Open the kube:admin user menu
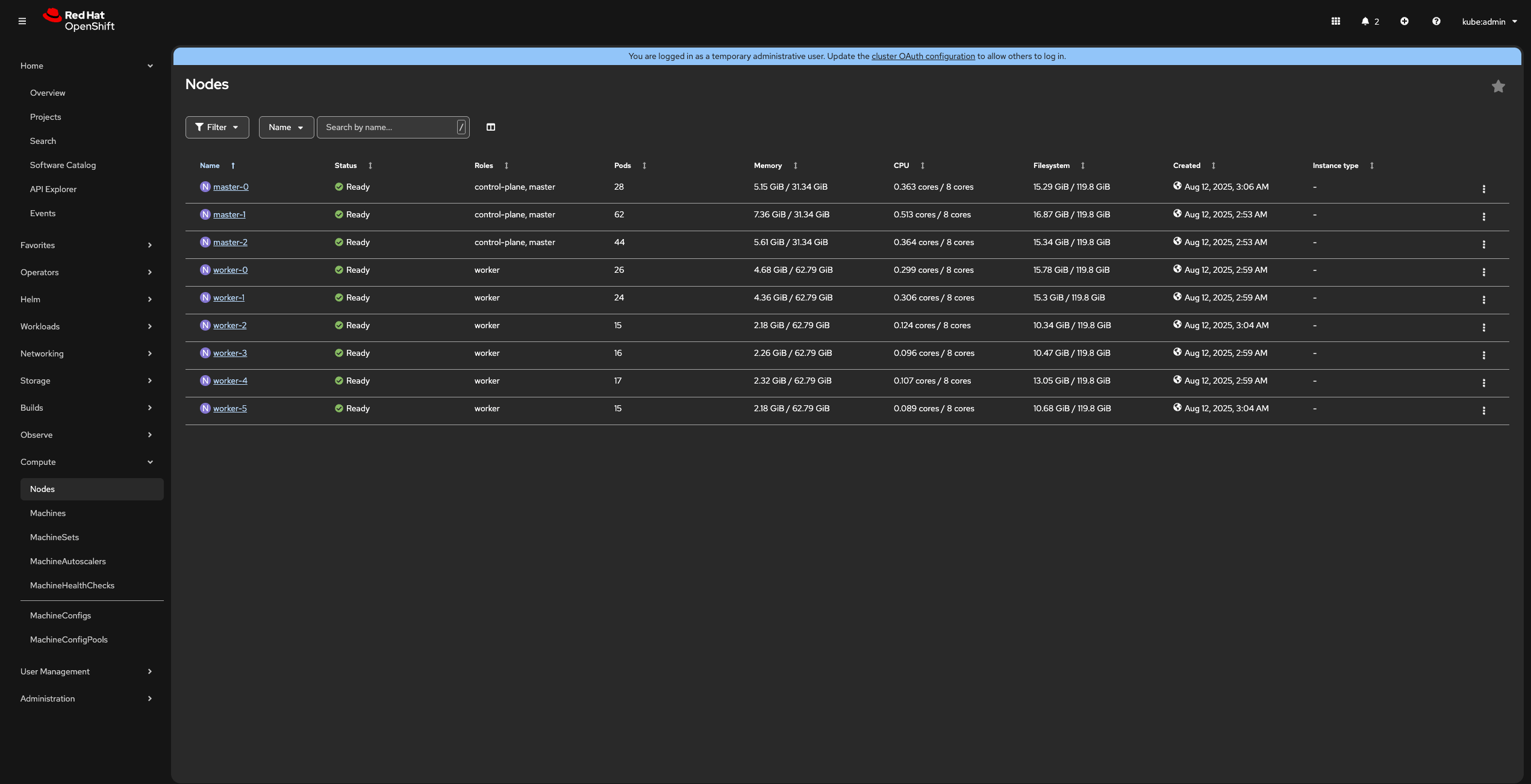 coord(1489,22)
